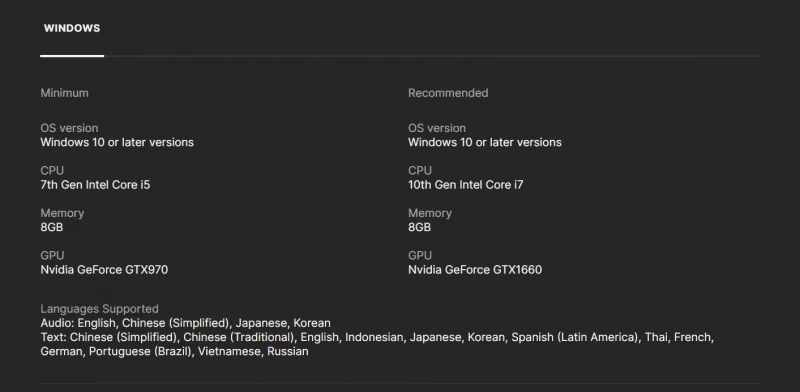The image size is (800, 392).
Task: Click Windows 10 text under Minimum
Action: point(117,142)
